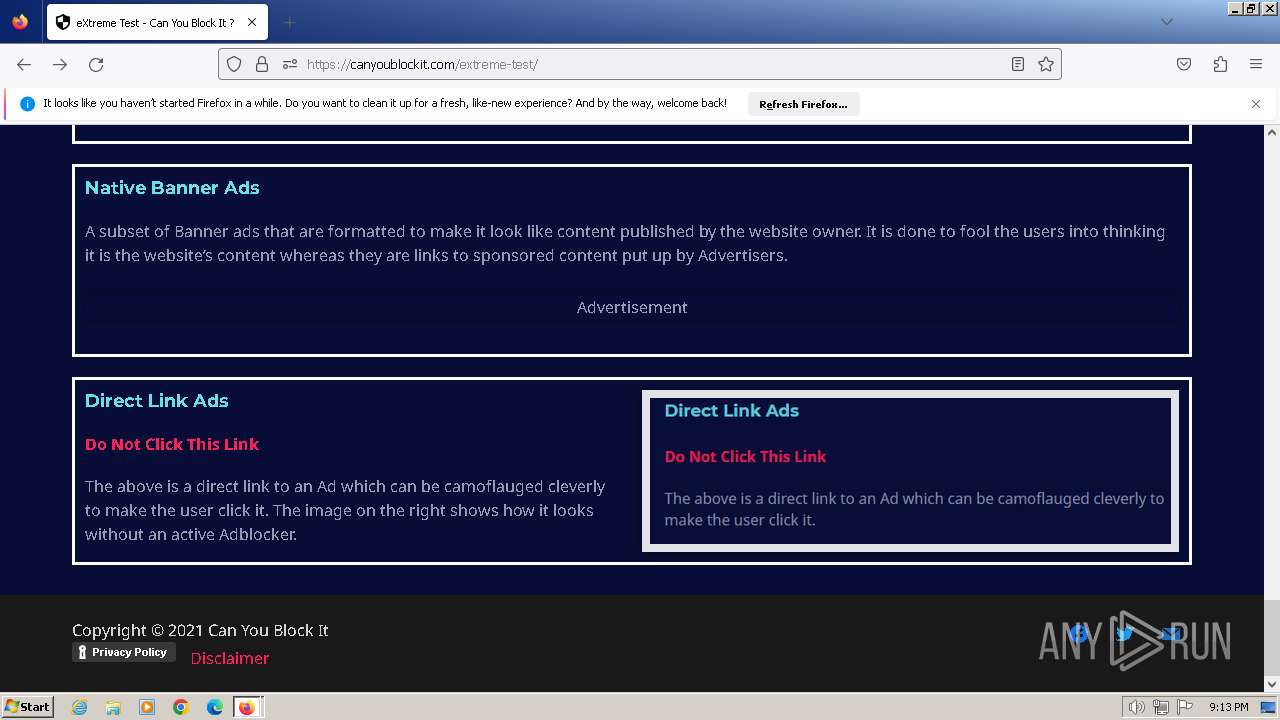1280x720 pixels.
Task: List all tabs dropdown arrow
Action: [1166, 22]
